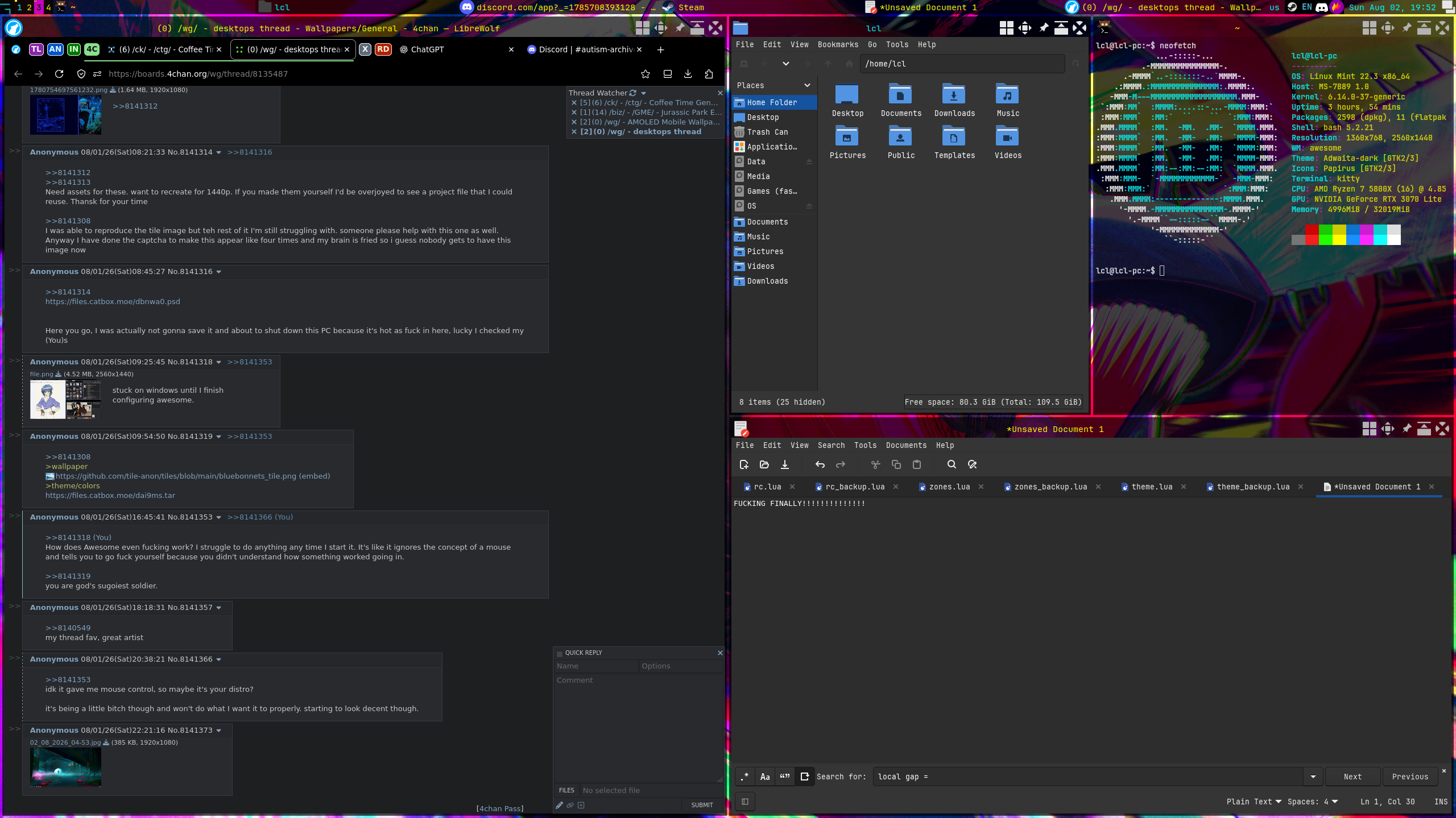Toggle regular expression search option
This screenshot has width=1456, height=818.
745,777
